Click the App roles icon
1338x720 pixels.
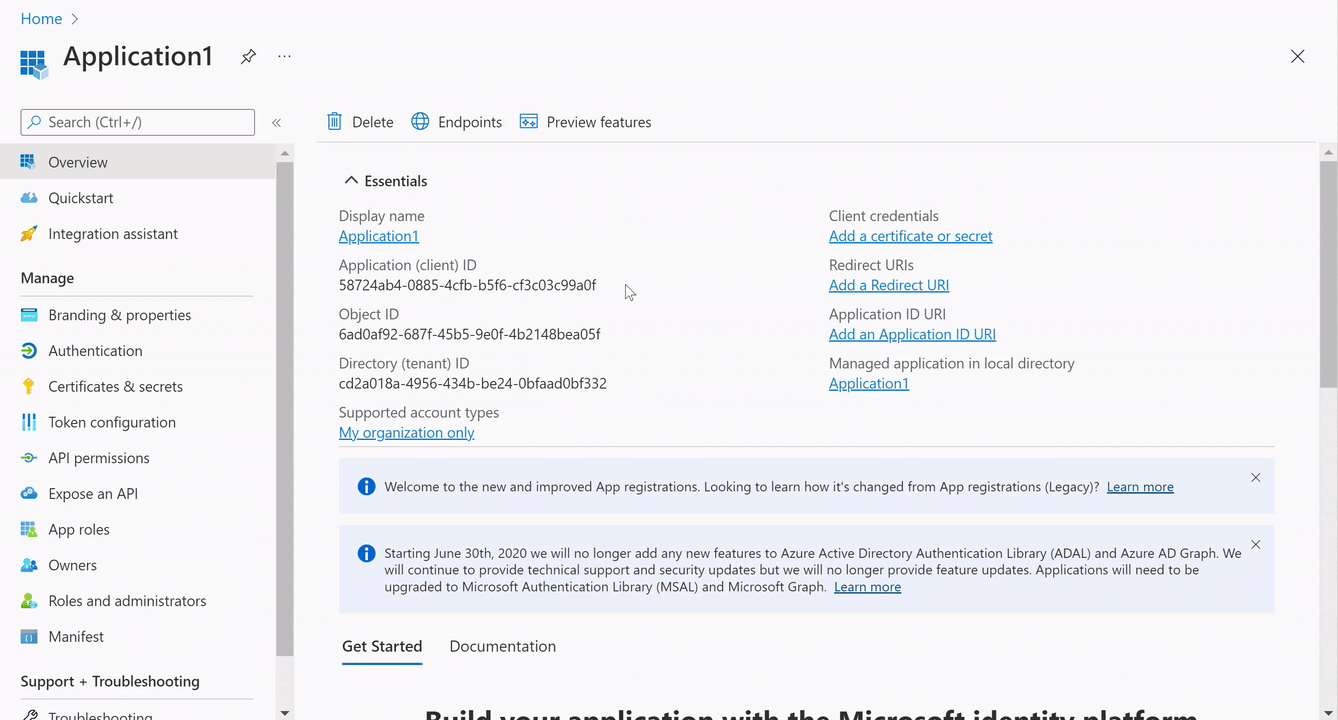[x=28, y=529]
